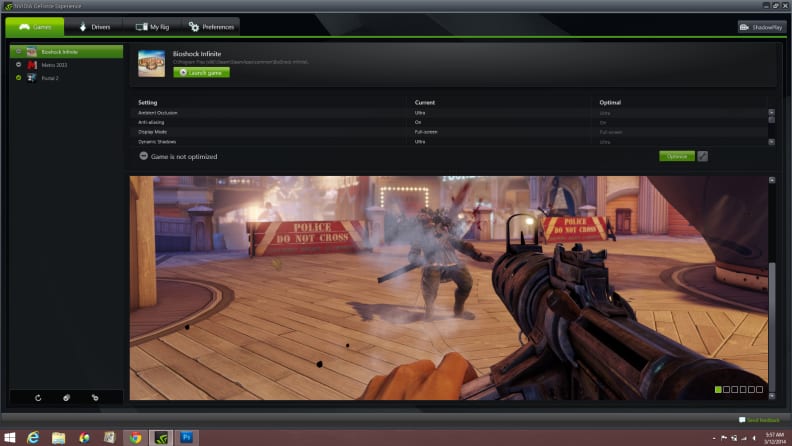Click the Bioshock gameplay screenshot preview
Viewport: 792px width, 446px height.
coord(449,288)
